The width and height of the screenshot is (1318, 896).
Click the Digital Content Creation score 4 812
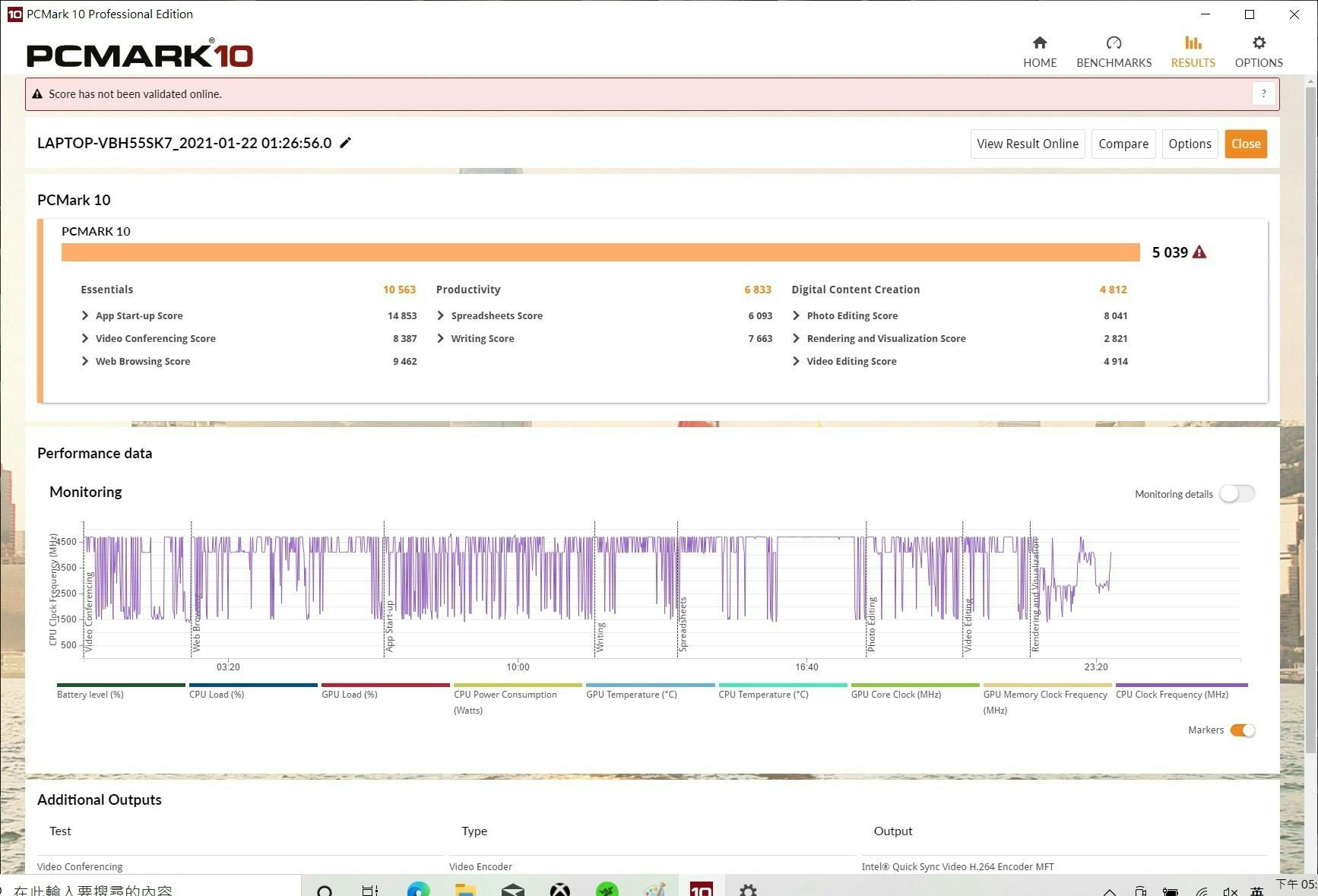1114,290
